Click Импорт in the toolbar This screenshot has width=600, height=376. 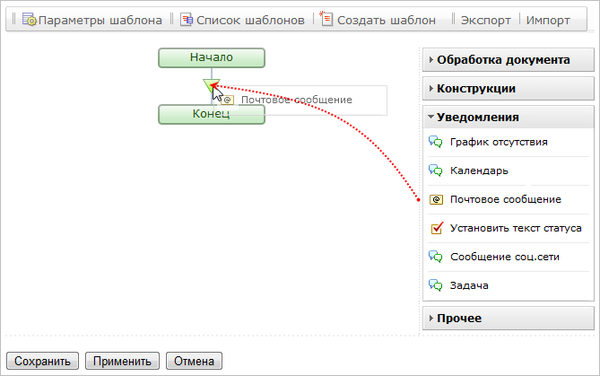[x=548, y=20]
